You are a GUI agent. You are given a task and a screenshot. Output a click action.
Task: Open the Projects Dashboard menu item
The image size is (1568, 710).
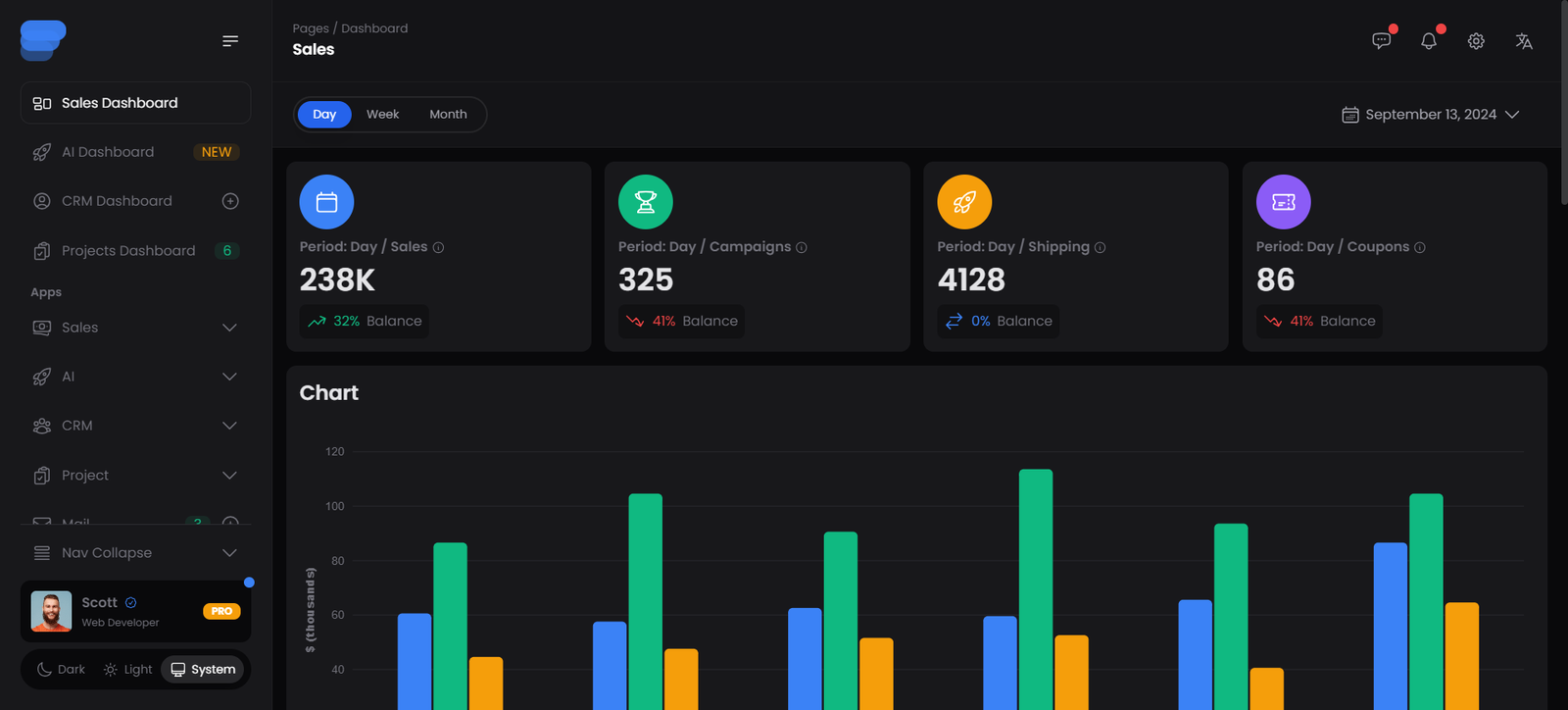135,251
